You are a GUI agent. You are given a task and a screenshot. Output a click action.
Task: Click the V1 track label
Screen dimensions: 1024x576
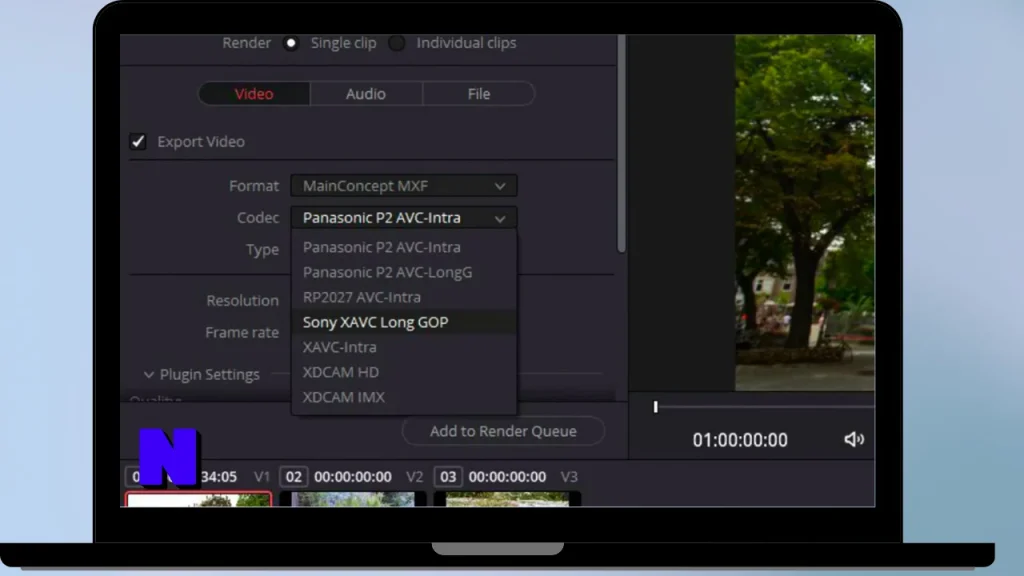262,477
